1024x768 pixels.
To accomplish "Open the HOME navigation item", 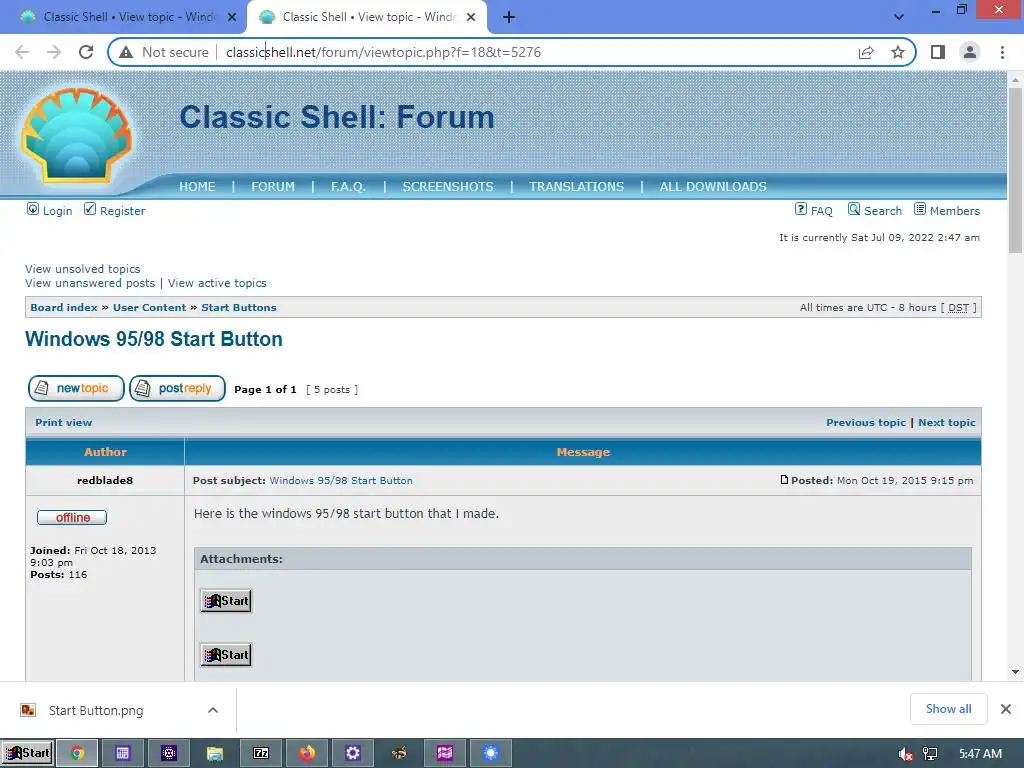I will point(197,187).
